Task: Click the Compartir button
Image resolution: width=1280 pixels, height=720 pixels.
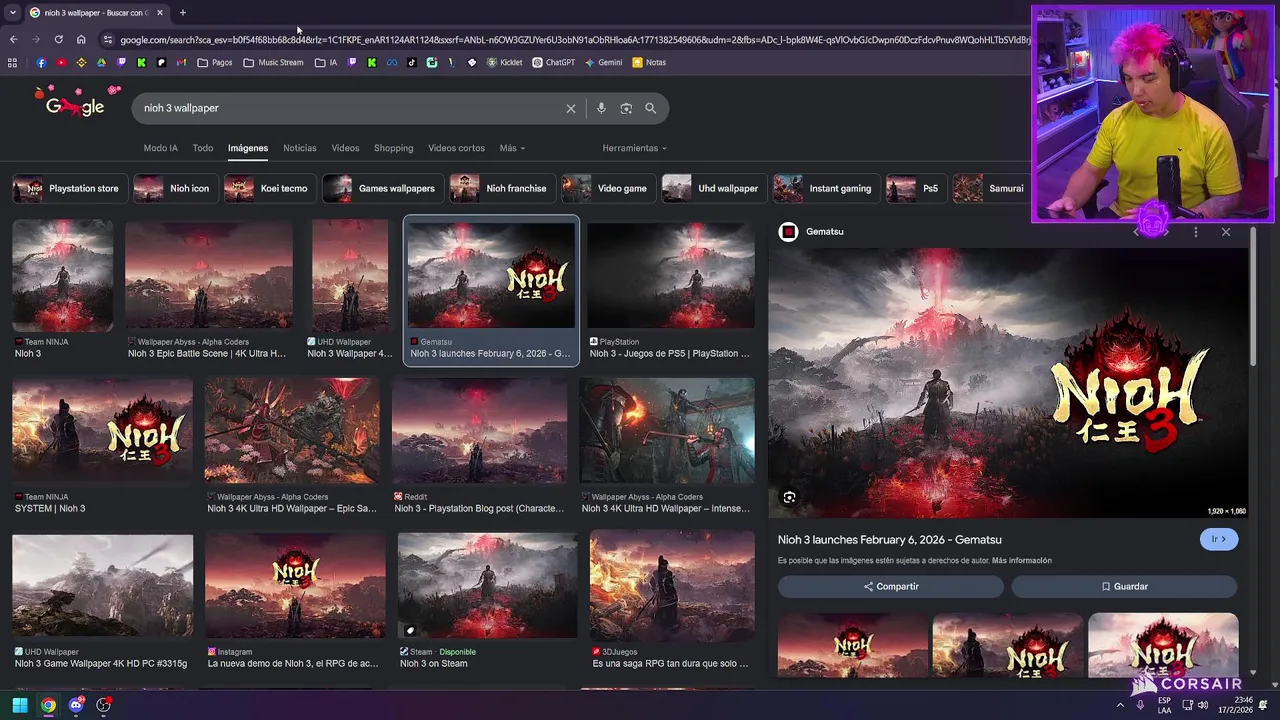Action: click(x=891, y=586)
